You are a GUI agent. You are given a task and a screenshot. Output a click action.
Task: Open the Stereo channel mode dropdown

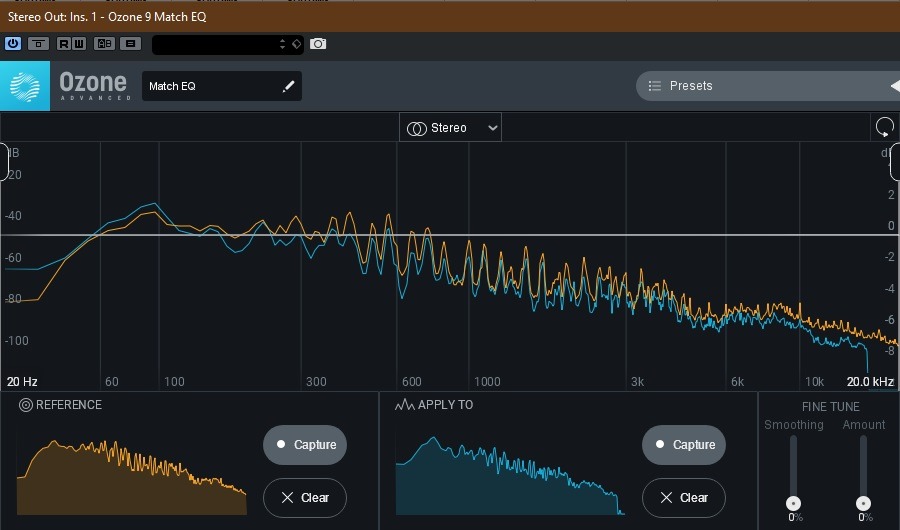pos(450,127)
